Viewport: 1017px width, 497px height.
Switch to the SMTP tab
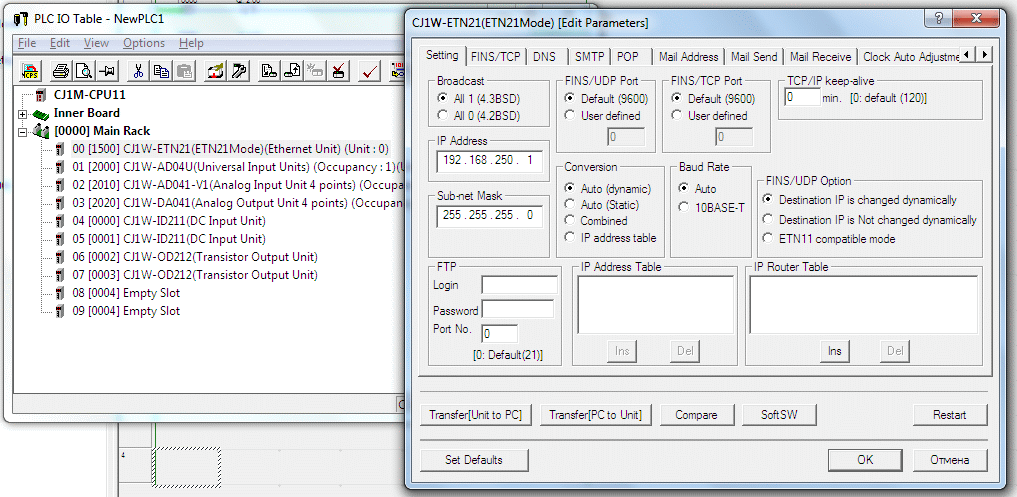pyautogui.click(x=589, y=56)
